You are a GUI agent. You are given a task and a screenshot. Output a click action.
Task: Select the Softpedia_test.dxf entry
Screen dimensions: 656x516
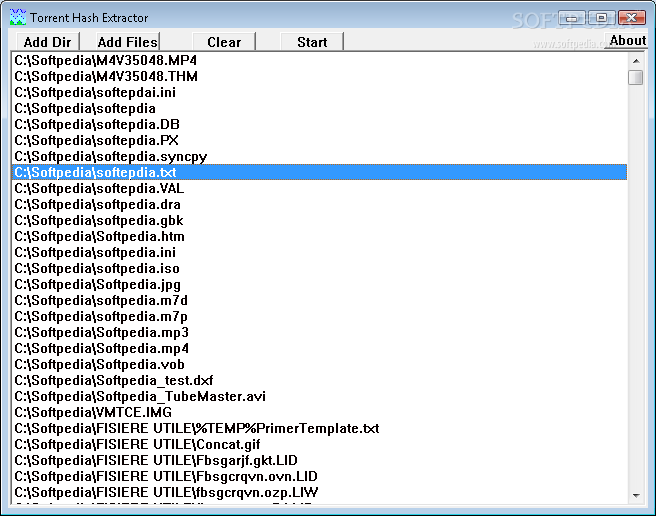[319, 380]
